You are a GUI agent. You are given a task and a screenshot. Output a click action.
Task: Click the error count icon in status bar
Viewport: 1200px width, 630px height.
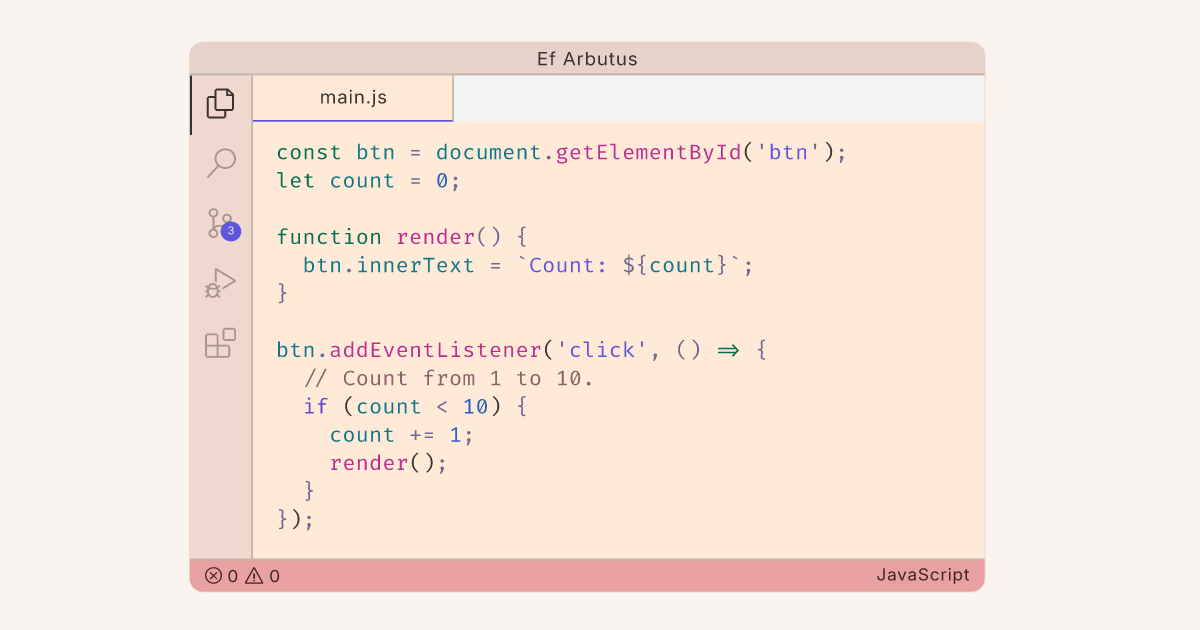(x=213, y=575)
